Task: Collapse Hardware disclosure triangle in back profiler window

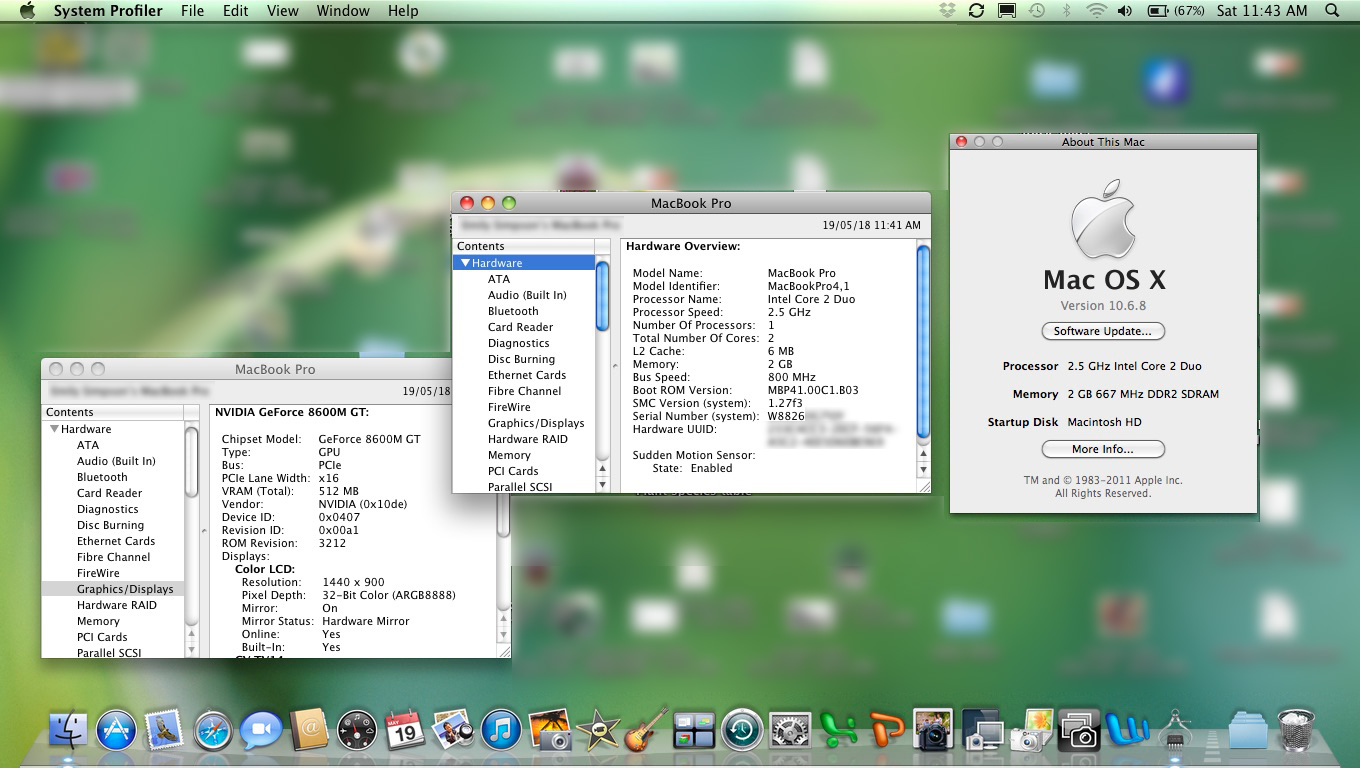Action: [54, 429]
